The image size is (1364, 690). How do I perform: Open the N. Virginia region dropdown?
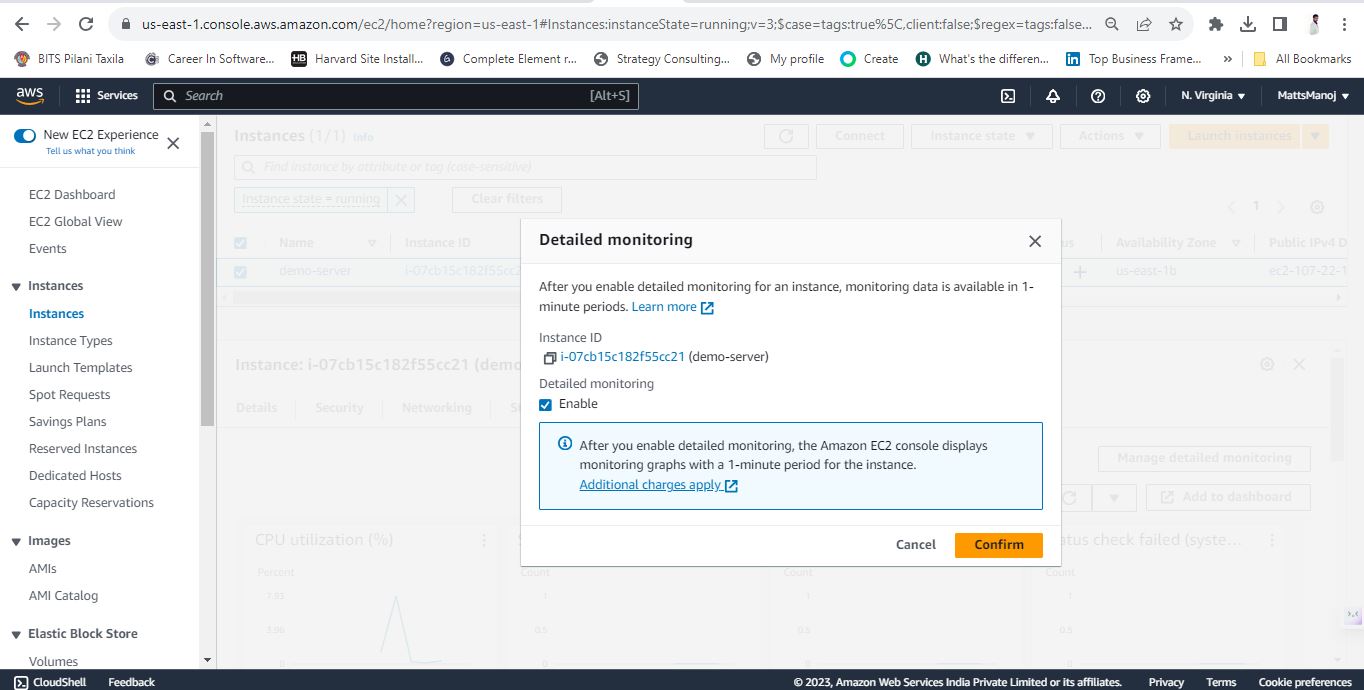1213,96
